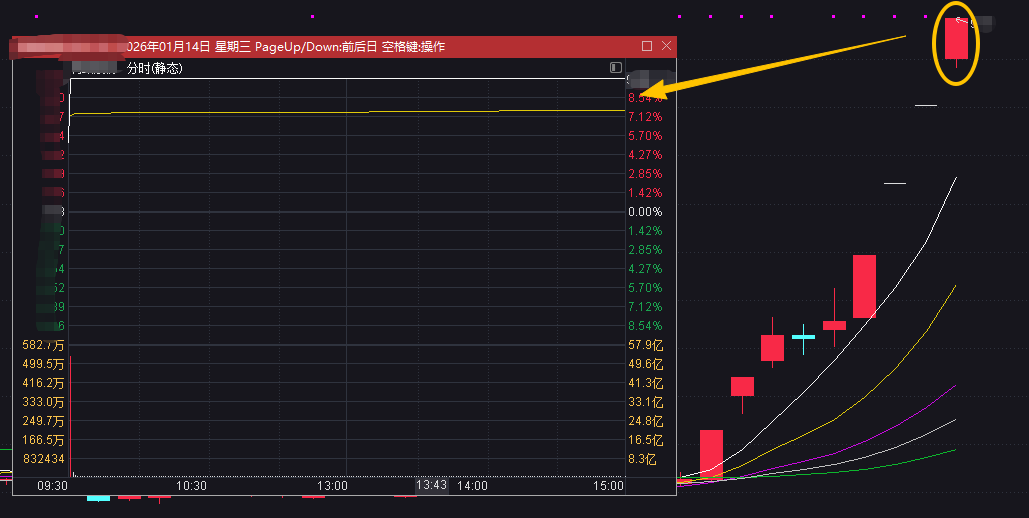Viewport: 1029px width, 518px height.
Task: Click the panel layout icon beside 分时(静态)
Action: tap(616, 68)
